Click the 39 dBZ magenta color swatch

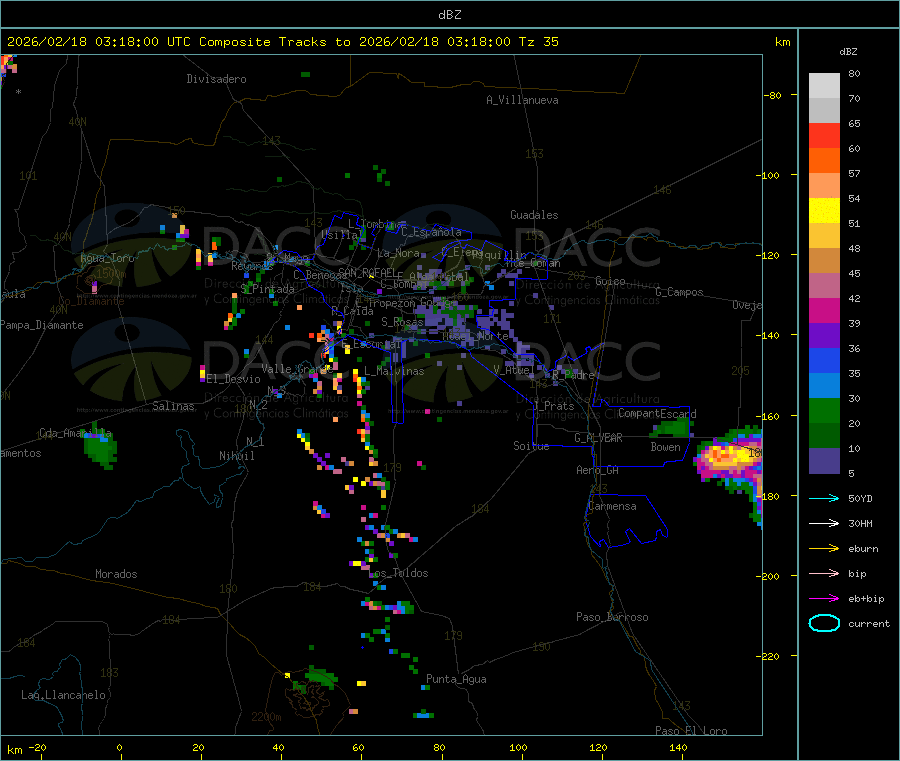[x=824, y=310]
